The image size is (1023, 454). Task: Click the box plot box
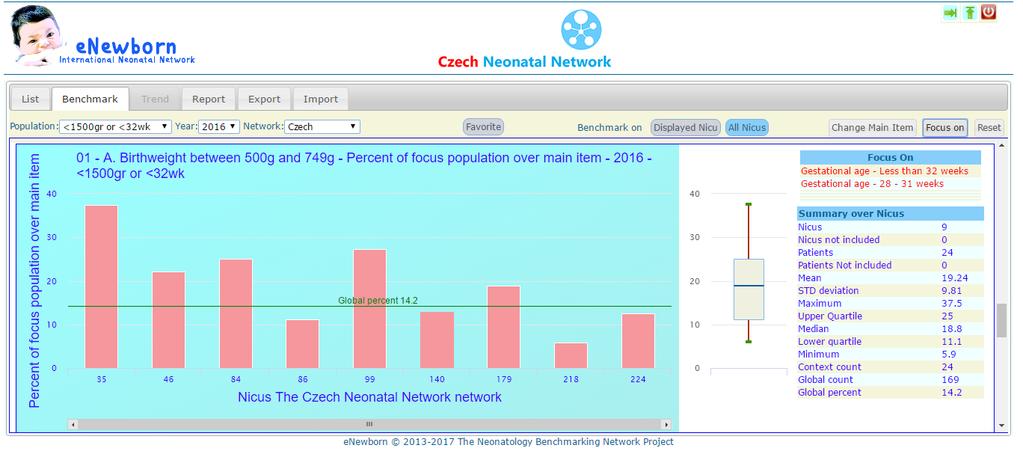pyautogui.click(x=748, y=290)
